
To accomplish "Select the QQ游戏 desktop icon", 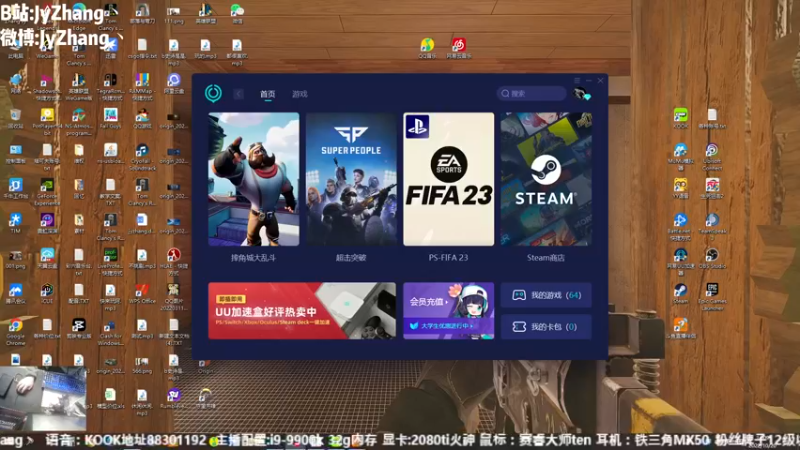I will click(142, 118).
